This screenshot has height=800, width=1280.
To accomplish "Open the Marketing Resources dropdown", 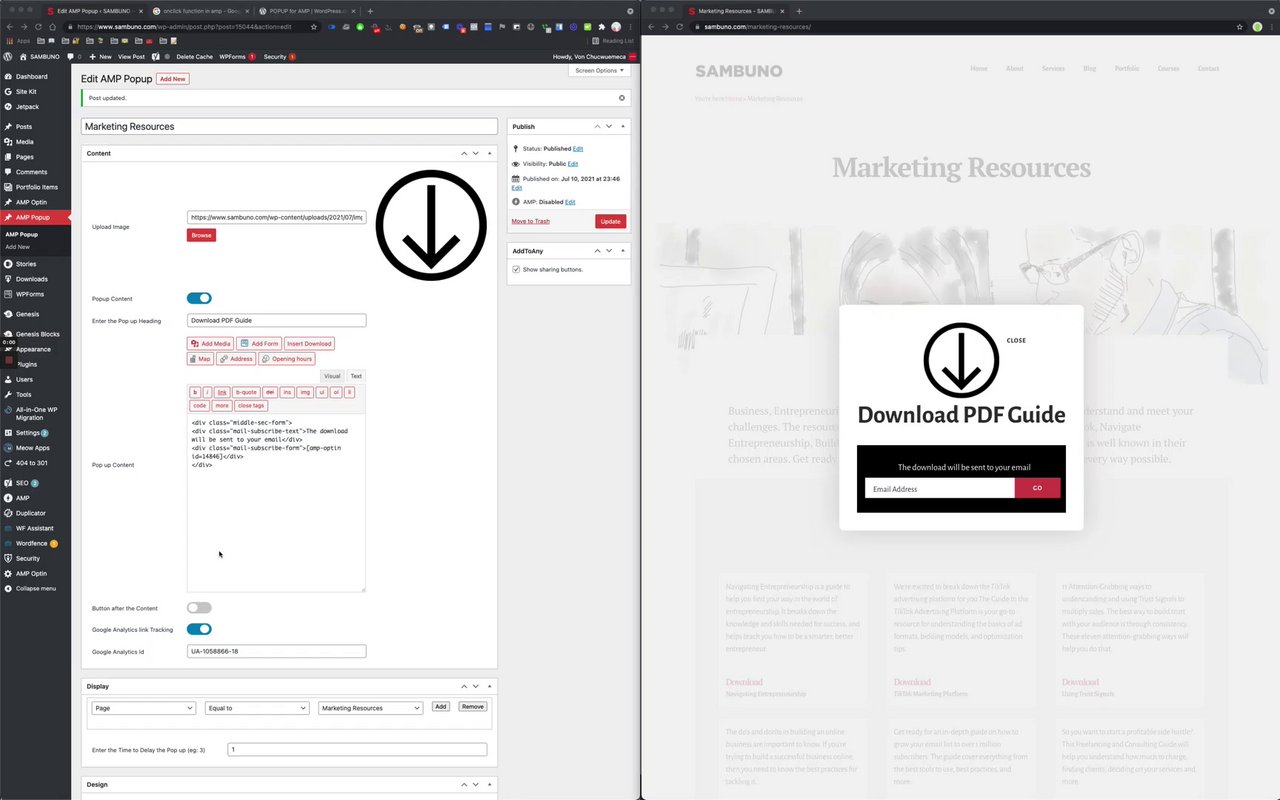I will (x=370, y=708).
